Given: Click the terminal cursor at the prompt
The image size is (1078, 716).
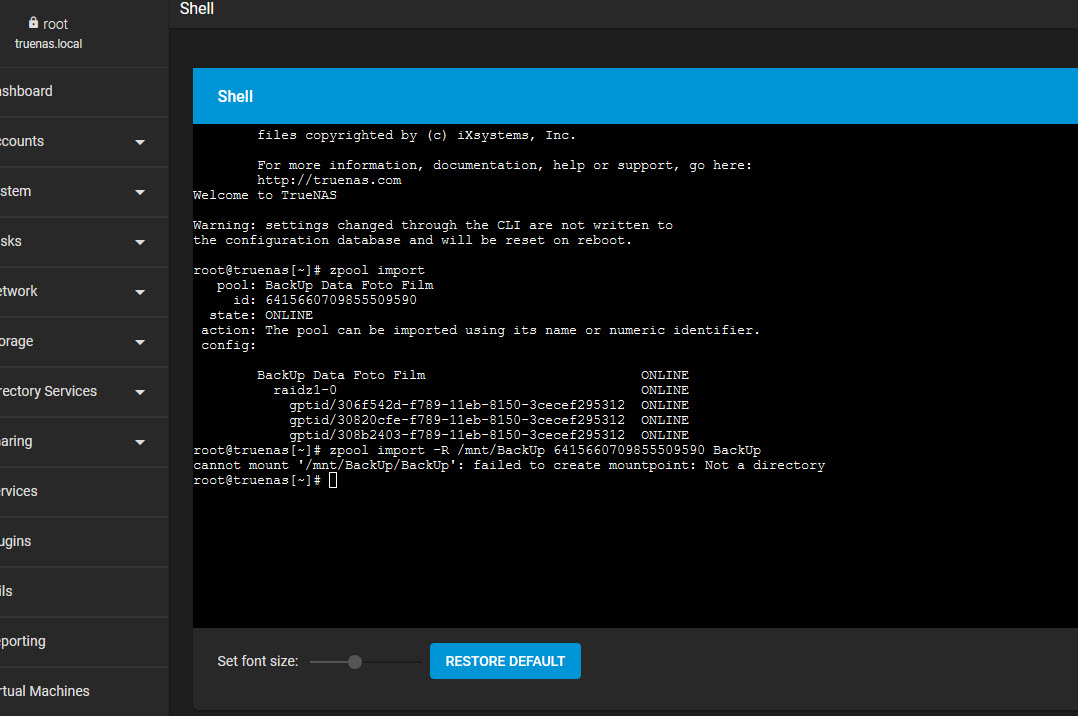Looking at the screenshot, I should [333, 480].
